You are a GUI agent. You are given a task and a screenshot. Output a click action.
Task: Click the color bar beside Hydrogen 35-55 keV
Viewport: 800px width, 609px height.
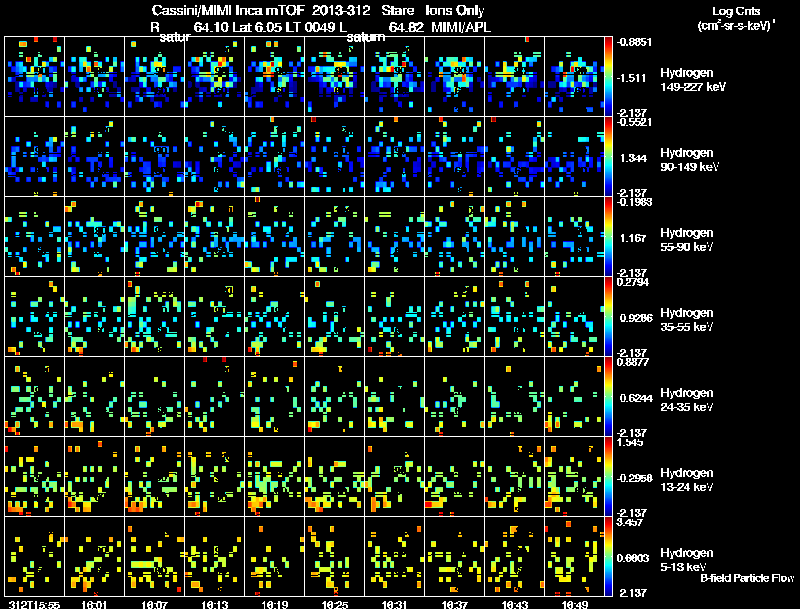(608, 317)
